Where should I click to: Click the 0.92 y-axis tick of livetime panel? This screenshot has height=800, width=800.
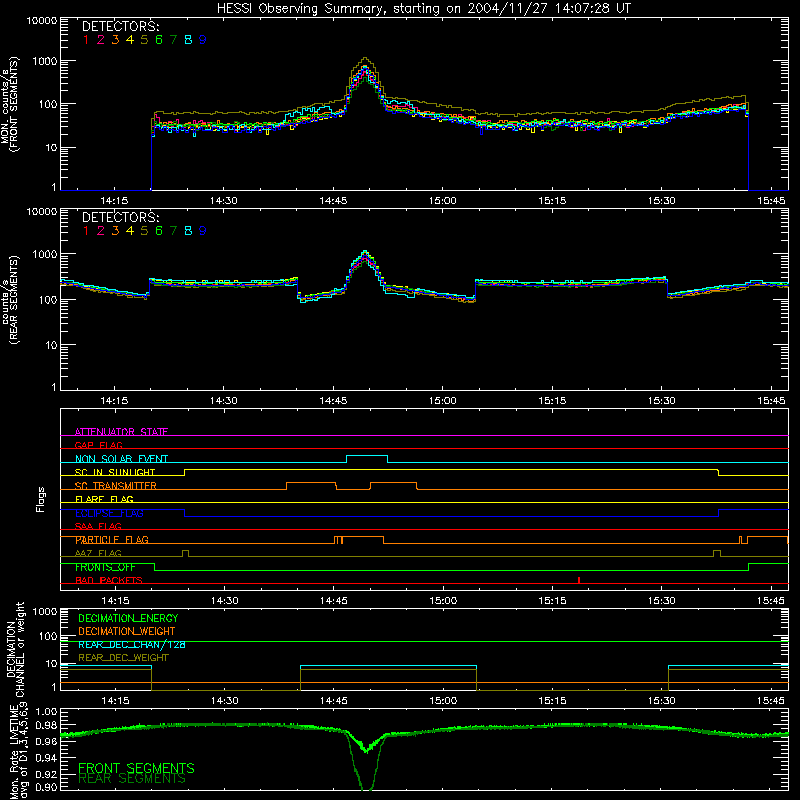(46, 774)
